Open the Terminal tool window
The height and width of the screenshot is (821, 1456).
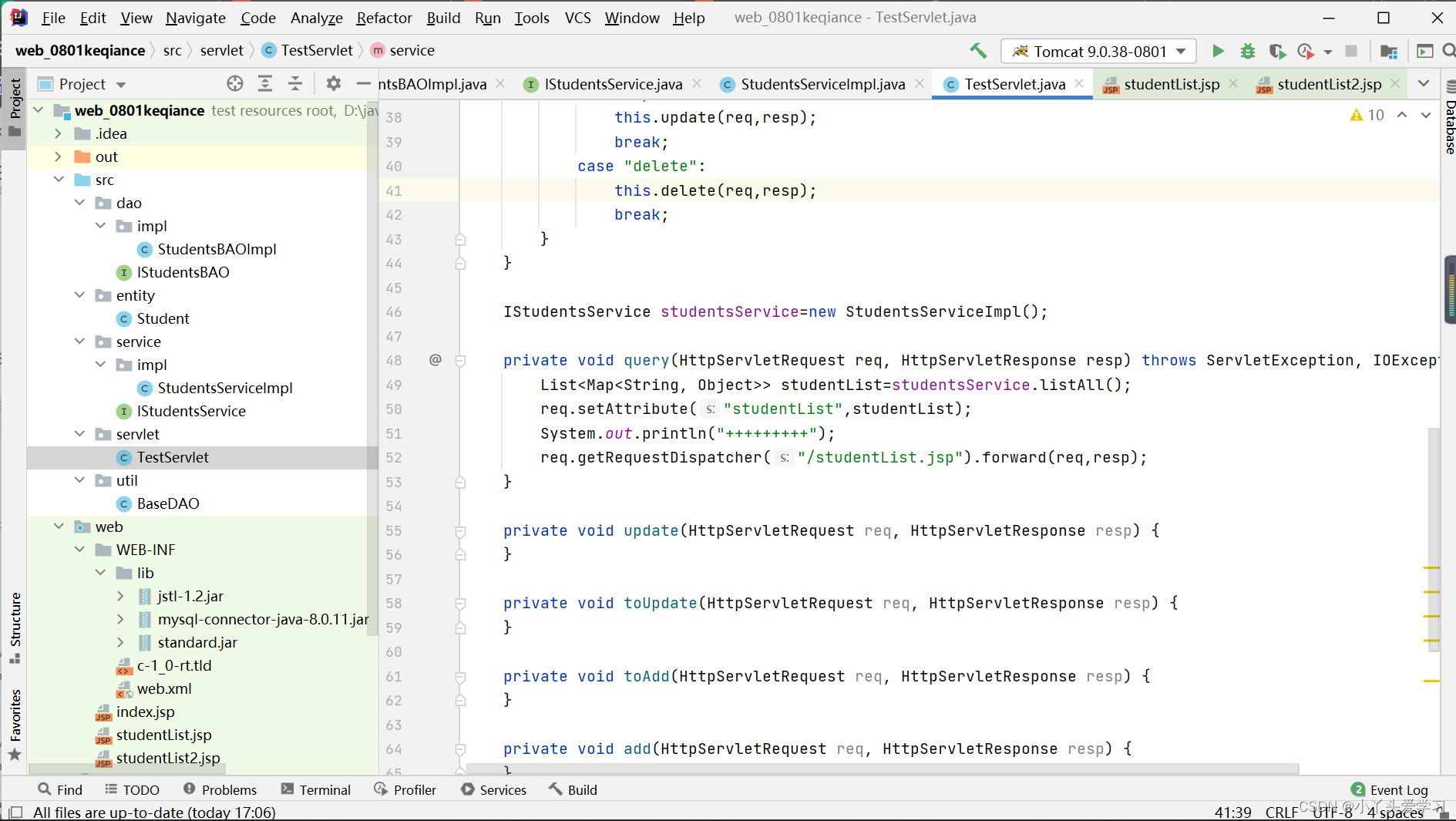[315, 789]
